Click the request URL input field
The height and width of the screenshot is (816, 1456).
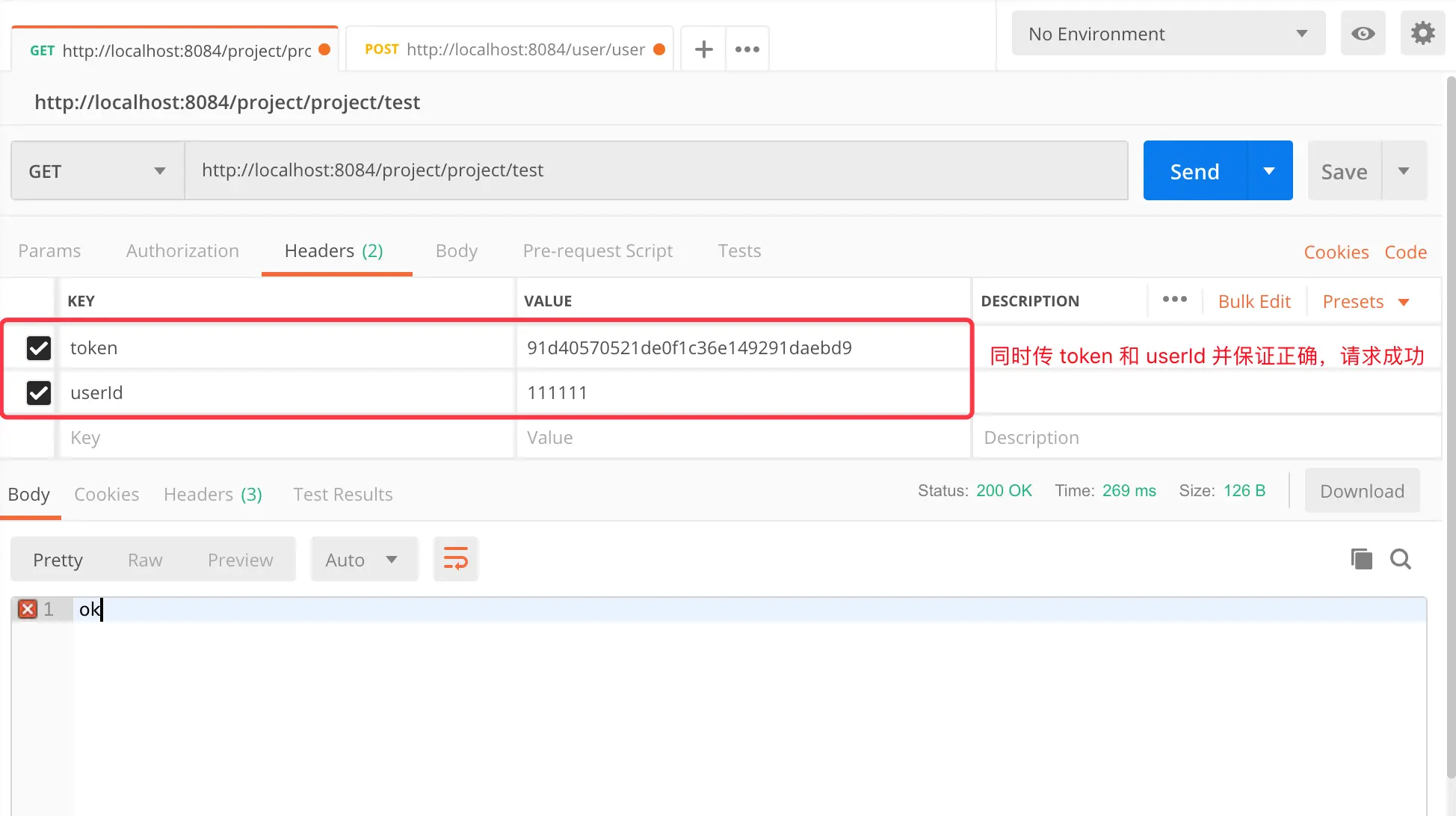click(656, 170)
